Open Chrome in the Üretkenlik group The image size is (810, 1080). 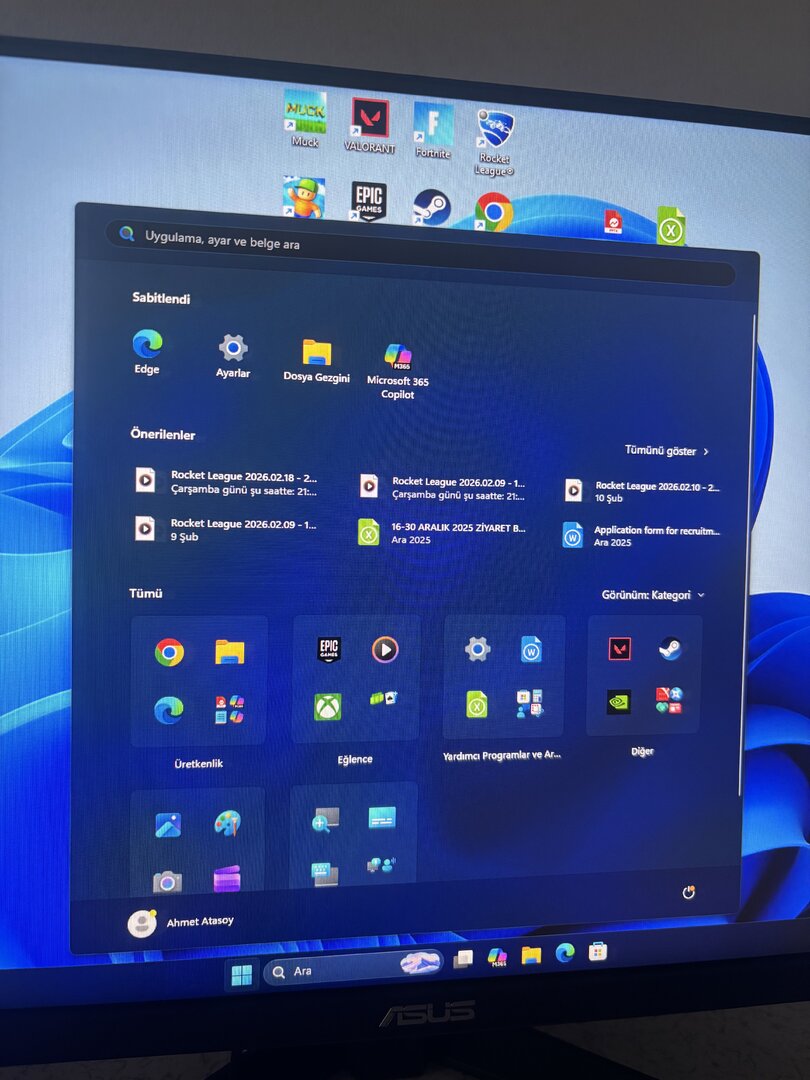169,652
